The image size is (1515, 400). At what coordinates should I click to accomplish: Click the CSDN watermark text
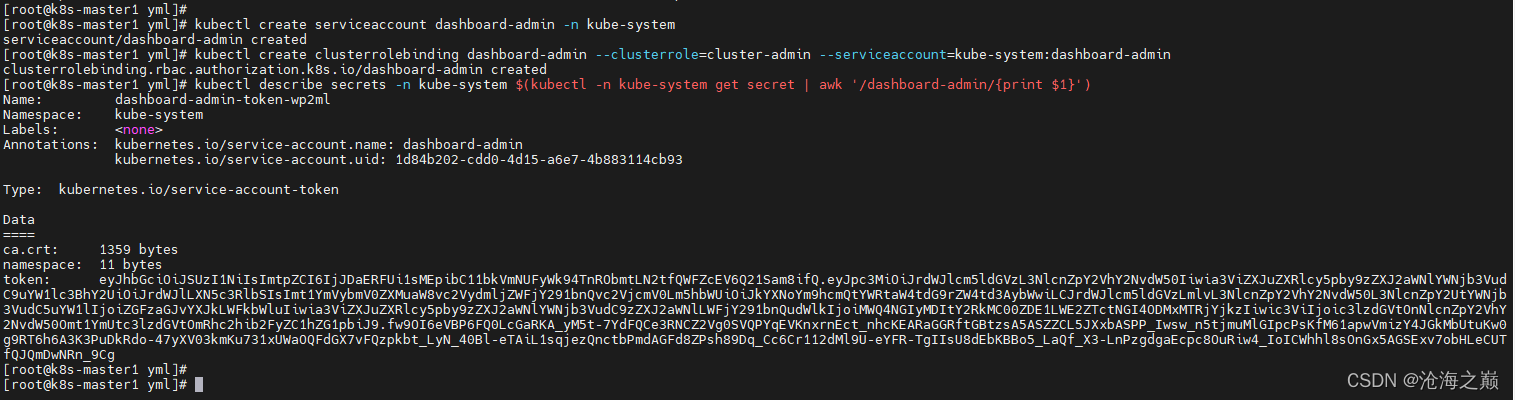tap(1426, 380)
